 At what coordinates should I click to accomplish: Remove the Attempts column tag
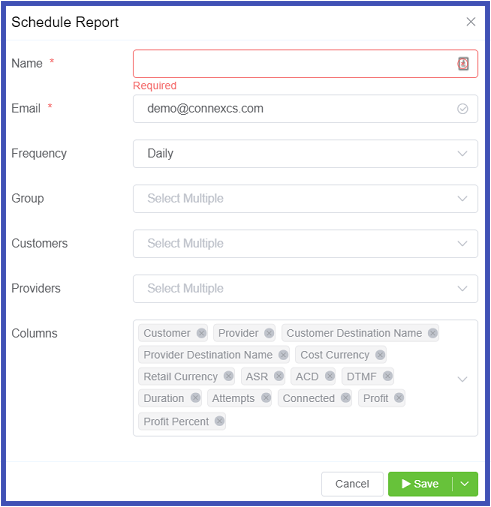[266, 398]
